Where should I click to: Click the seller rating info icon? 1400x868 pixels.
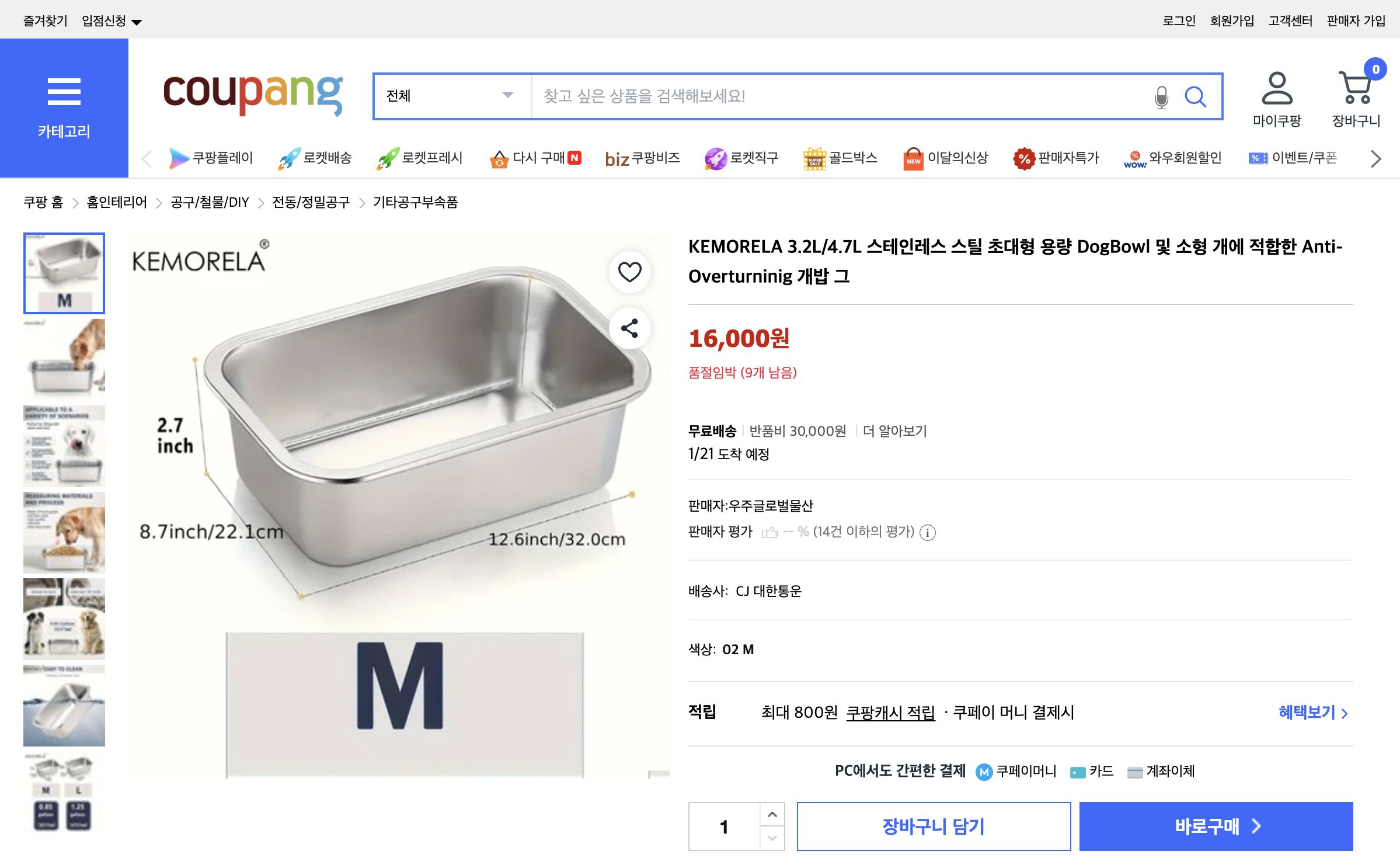[928, 533]
